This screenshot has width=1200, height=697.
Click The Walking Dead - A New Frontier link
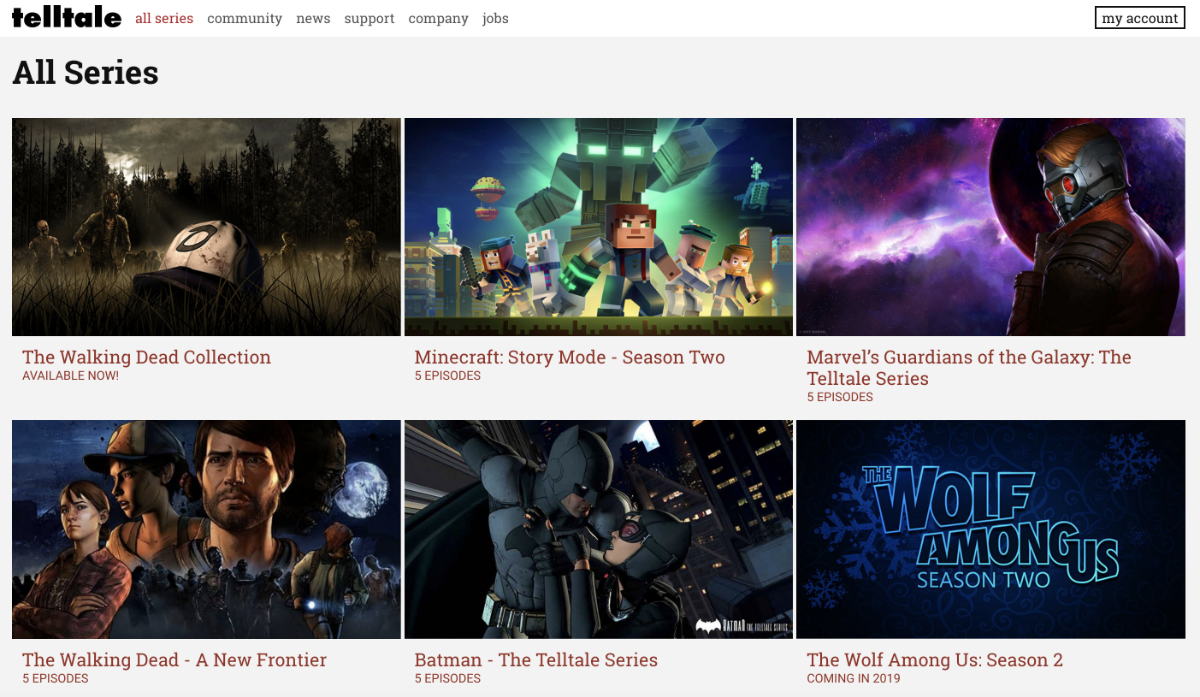[174, 660]
